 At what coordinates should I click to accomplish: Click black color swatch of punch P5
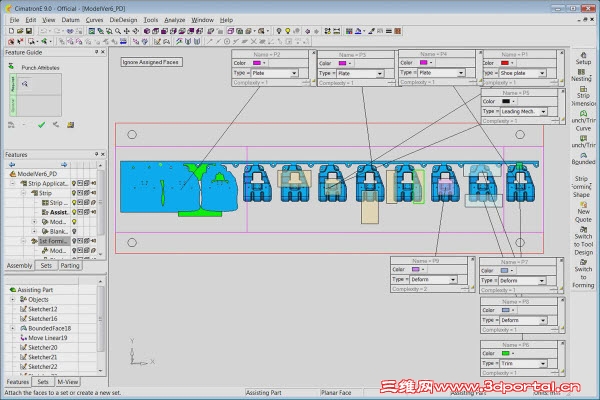coord(506,101)
